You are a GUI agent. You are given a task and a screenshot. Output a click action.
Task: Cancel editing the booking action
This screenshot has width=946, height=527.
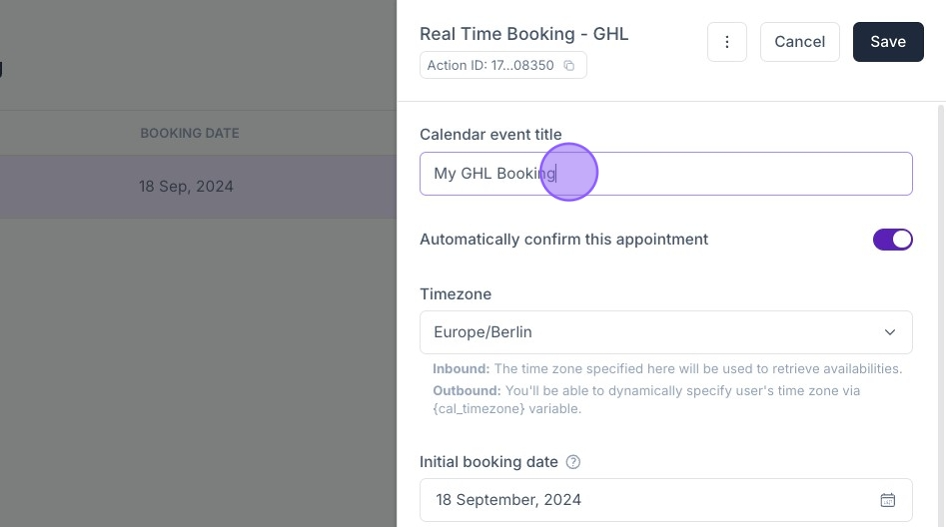(799, 42)
